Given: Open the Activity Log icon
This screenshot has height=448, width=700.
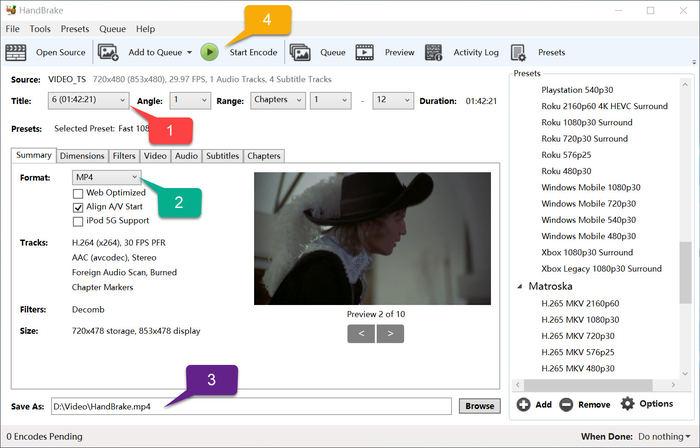Looking at the screenshot, I should (x=433, y=52).
